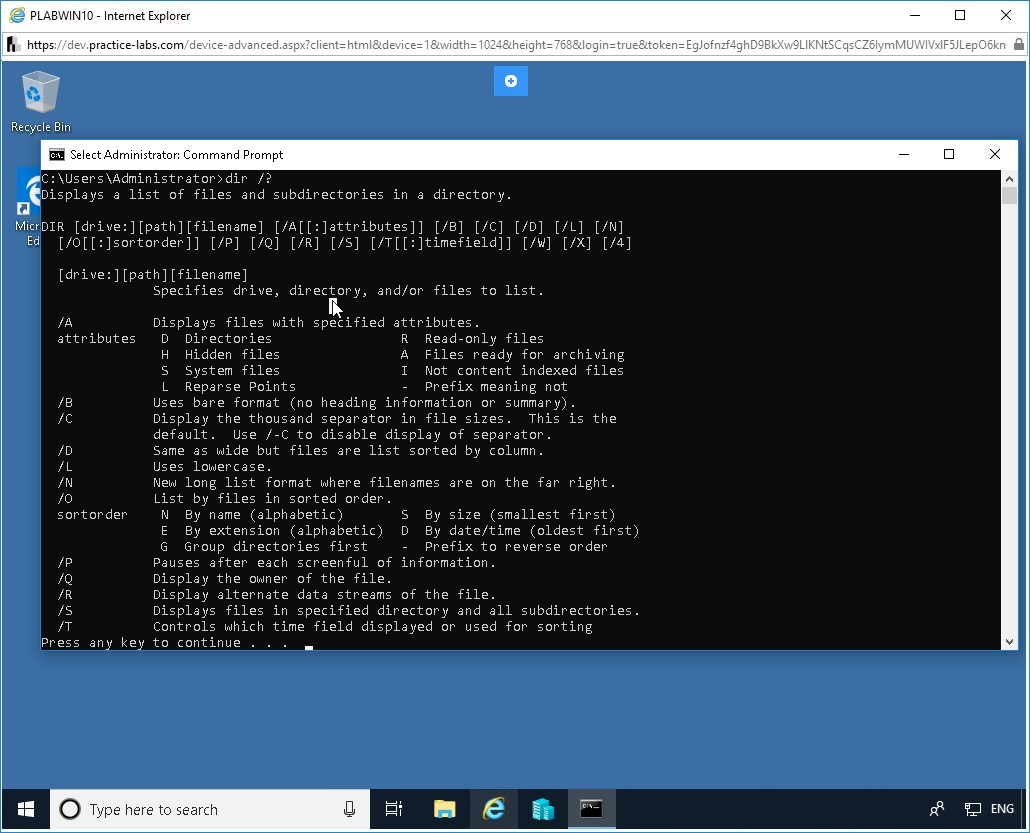Click 'By date/time (oldest first)' text
Image resolution: width=1030 pixels, height=833 pixels.
(532, 530)
